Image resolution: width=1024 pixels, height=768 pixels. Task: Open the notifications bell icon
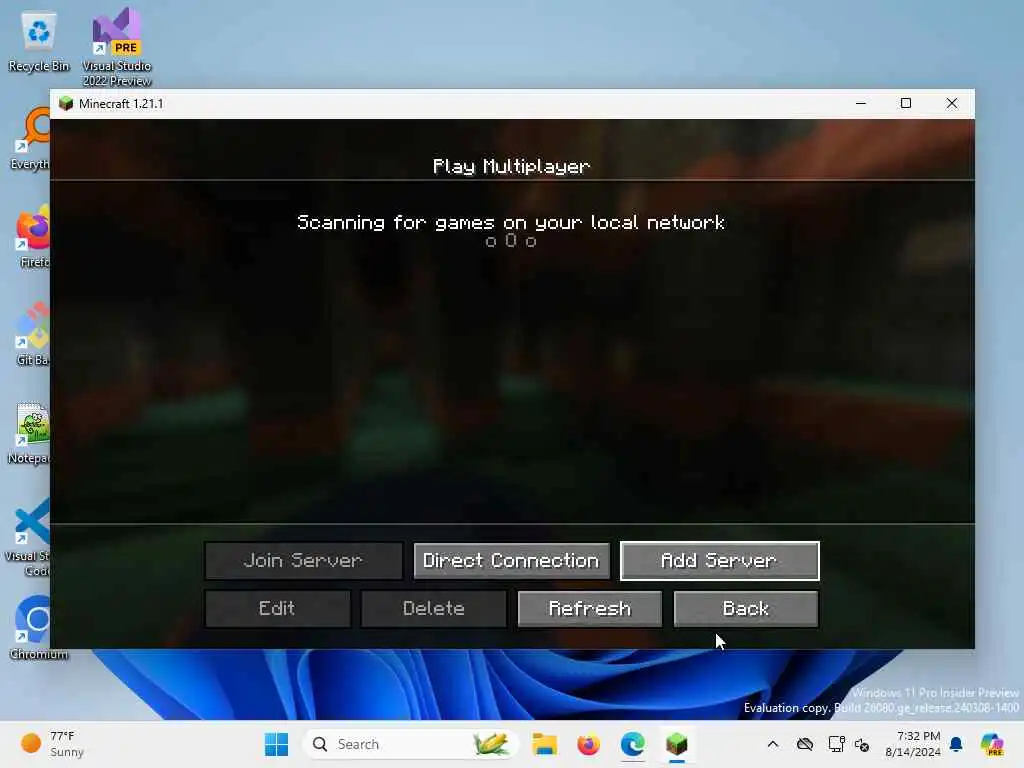click(956, 744)
